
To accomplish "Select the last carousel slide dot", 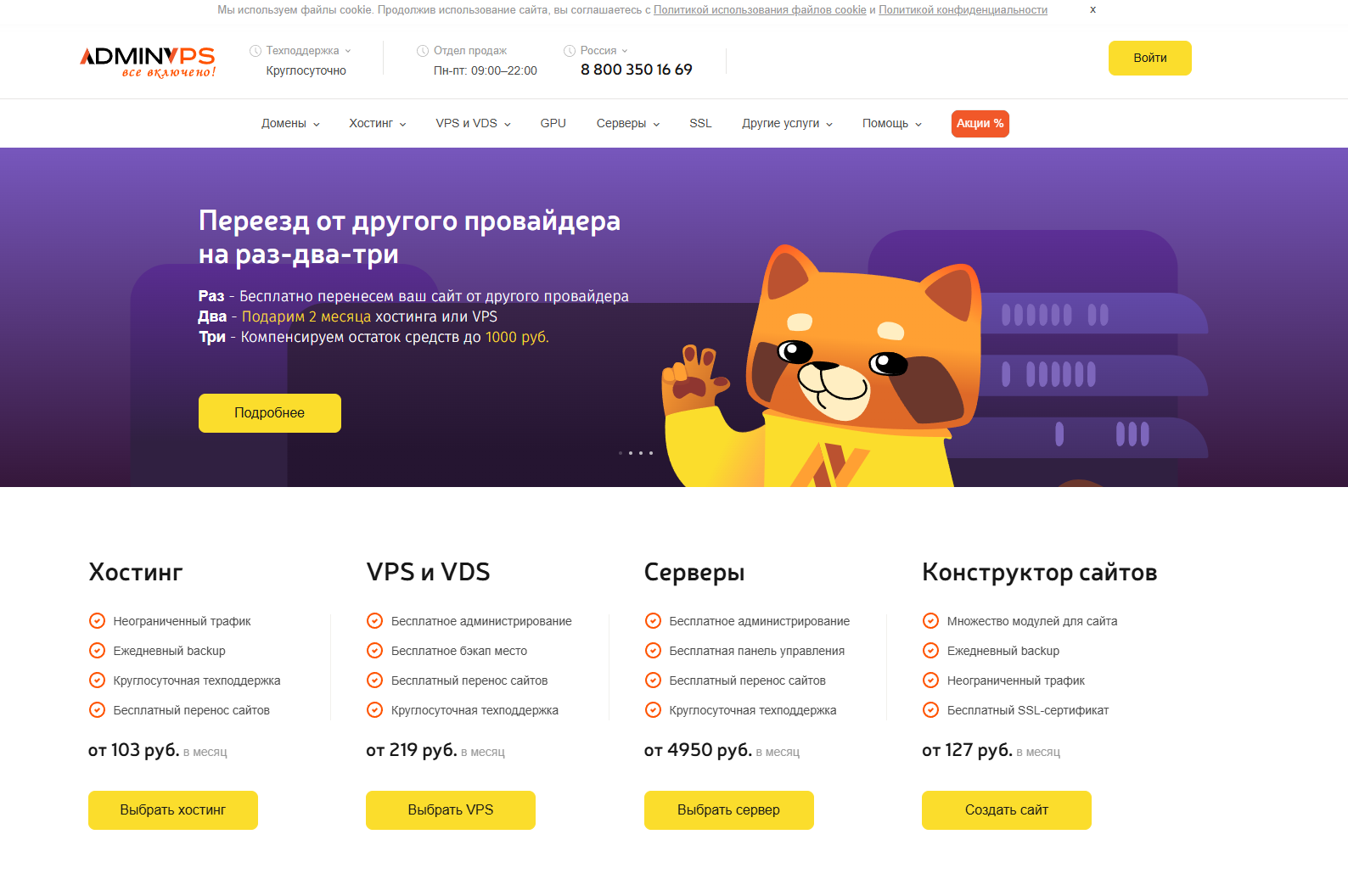I will point(651,453).
